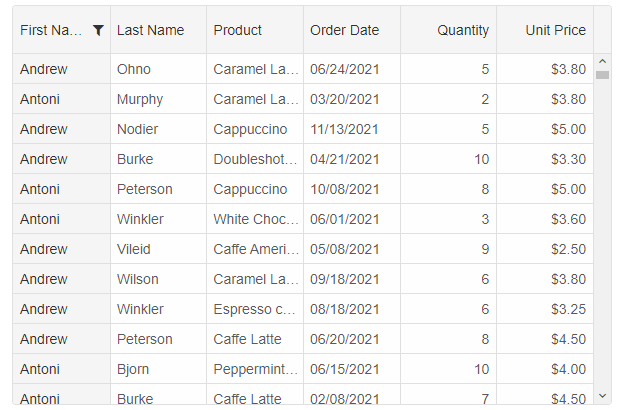Click the Bjorn last name cell
Screen dimensions: 619x410
tap(158, 369)
